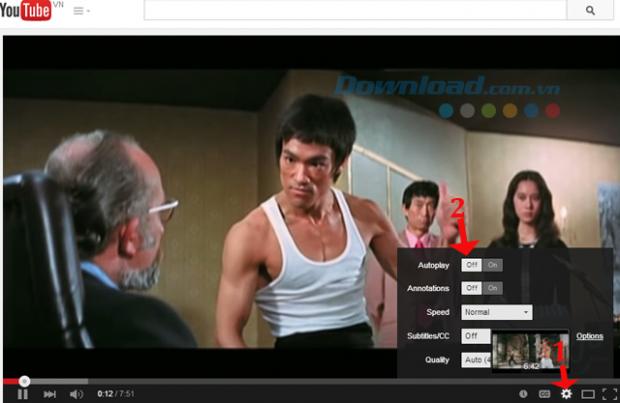Viewport: 620px width, 403px height.
Task: Click the red video progress bar
Action: 12,381
